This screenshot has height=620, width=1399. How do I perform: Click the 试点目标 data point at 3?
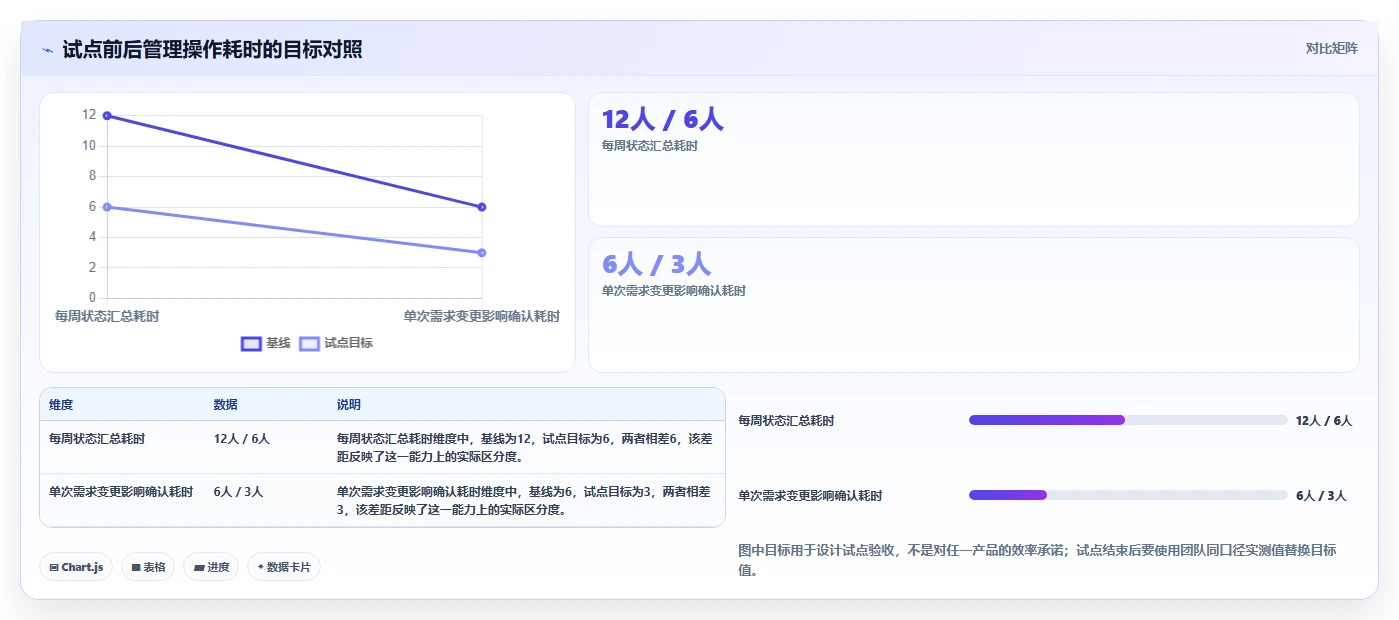(482, 253)
